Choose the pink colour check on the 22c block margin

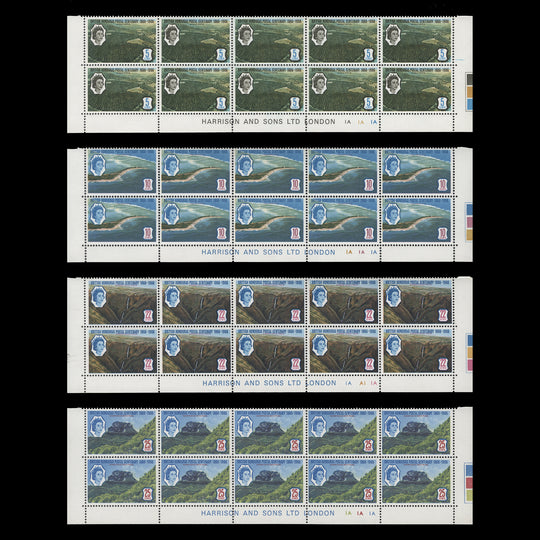[x=469, y=365]
